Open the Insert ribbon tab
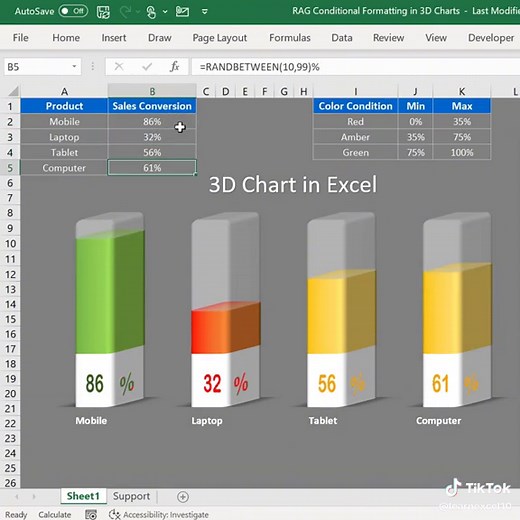This screenshot has height=520, width=520. click(114, 38)
